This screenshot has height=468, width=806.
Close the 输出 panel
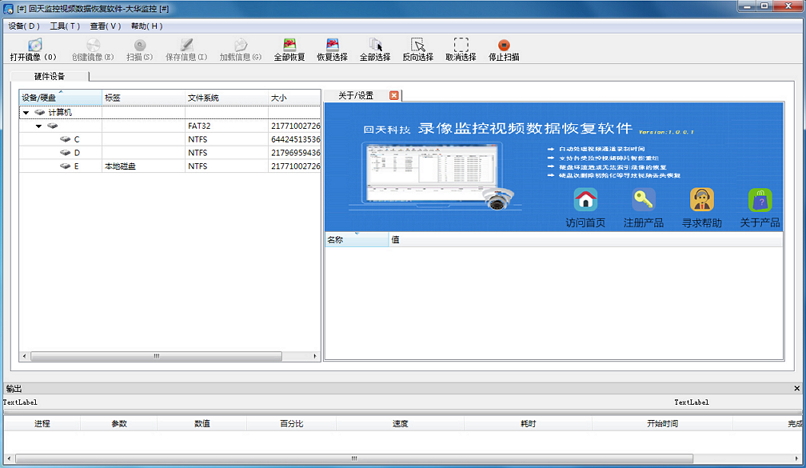coord(797,389)
